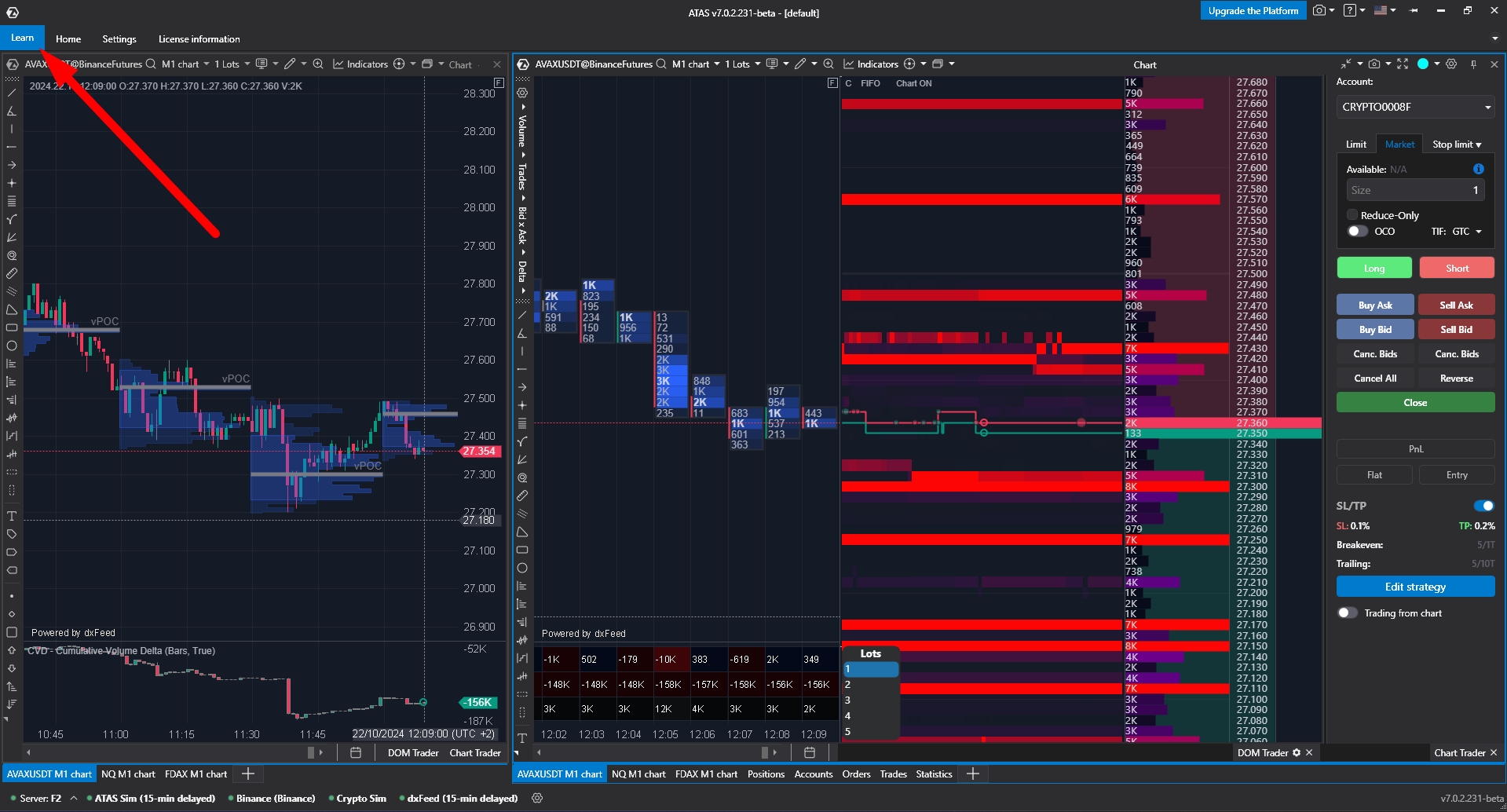Open the Settings menu

[119, 38]
